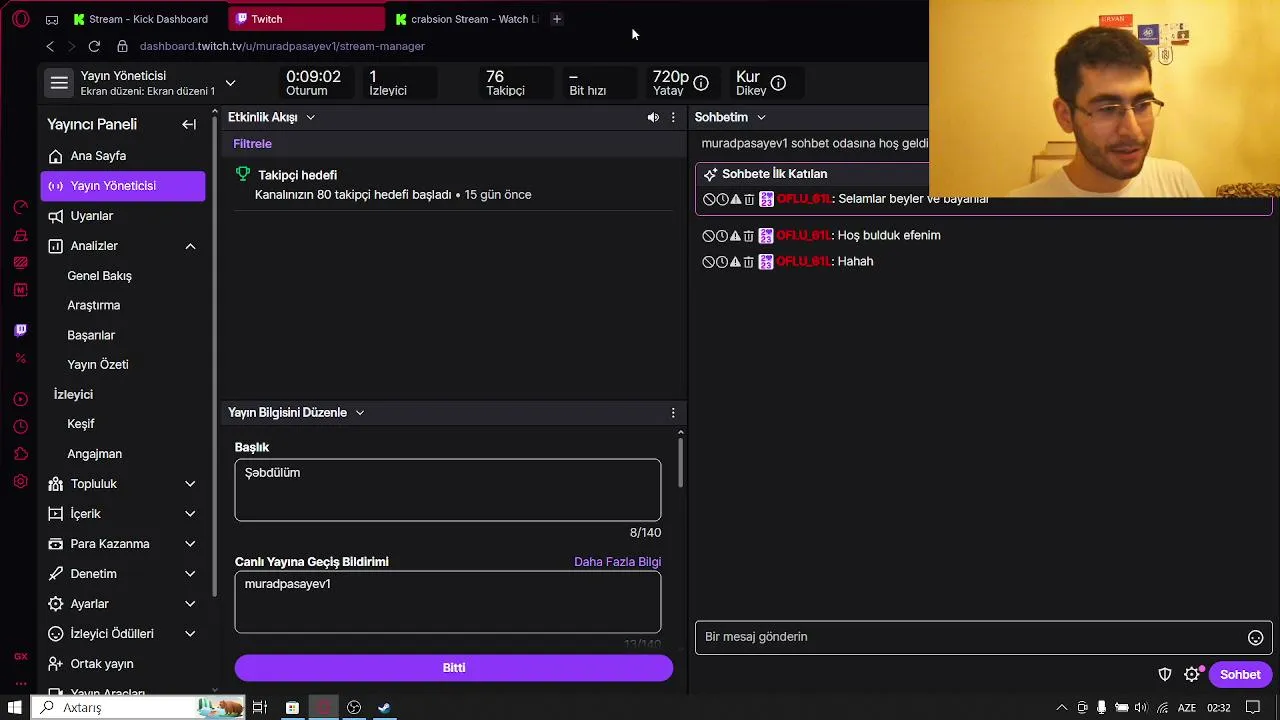
Task: Select the Twitch browser tab
Action: [306, 19]
